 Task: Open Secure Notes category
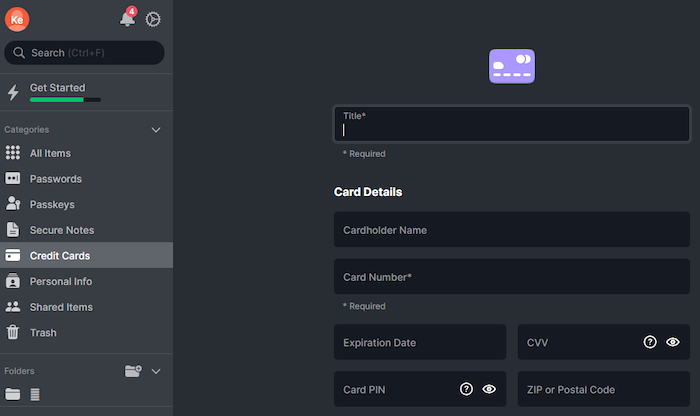(x=87, y=230)
